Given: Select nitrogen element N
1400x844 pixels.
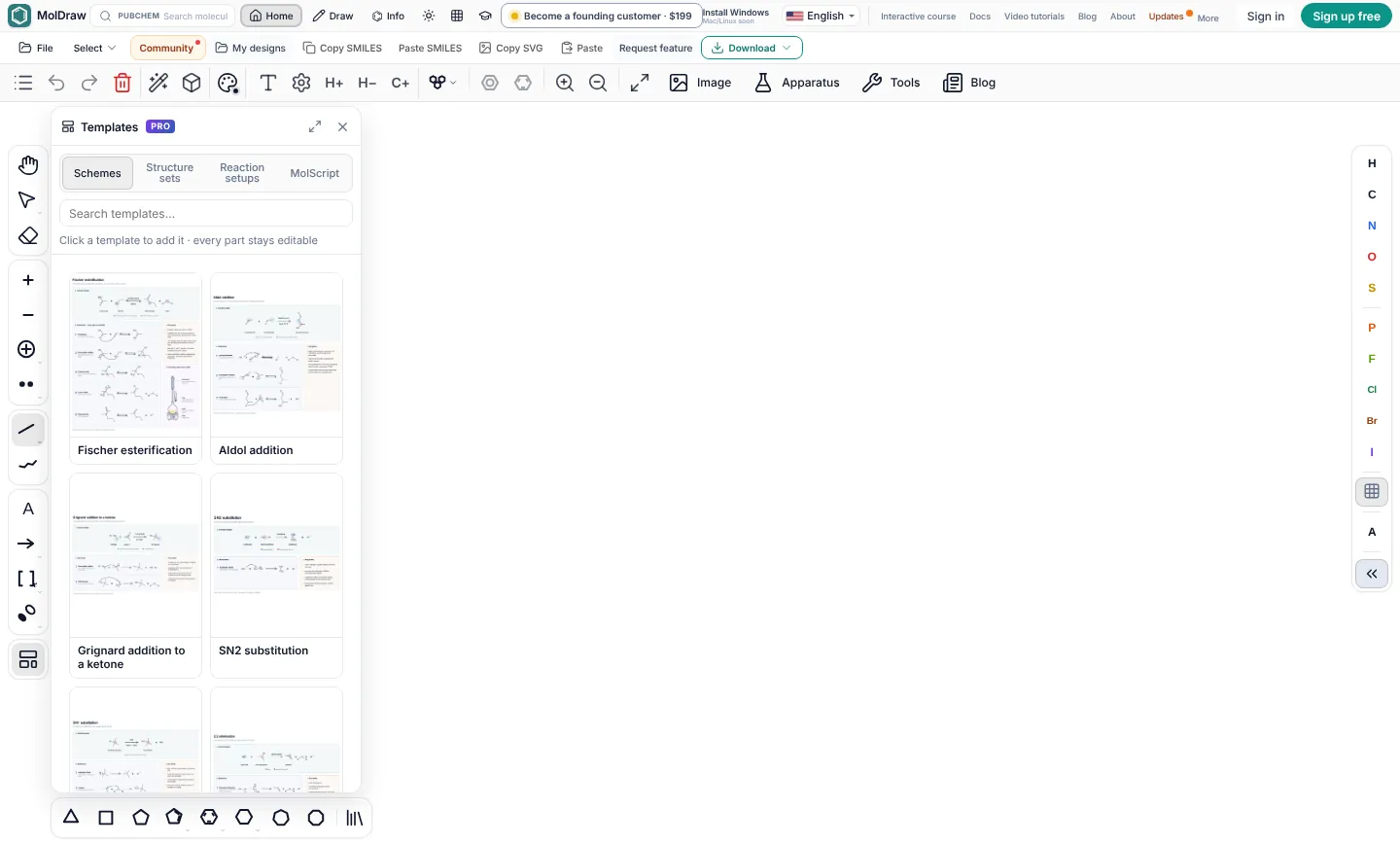Looking at the screenshot, I should (x=1372, y=226).
